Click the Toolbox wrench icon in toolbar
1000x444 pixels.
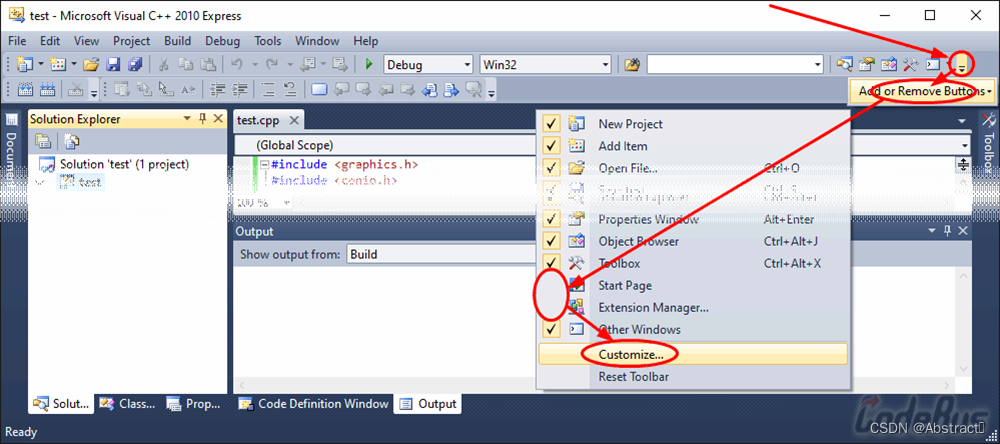point(910,65)
